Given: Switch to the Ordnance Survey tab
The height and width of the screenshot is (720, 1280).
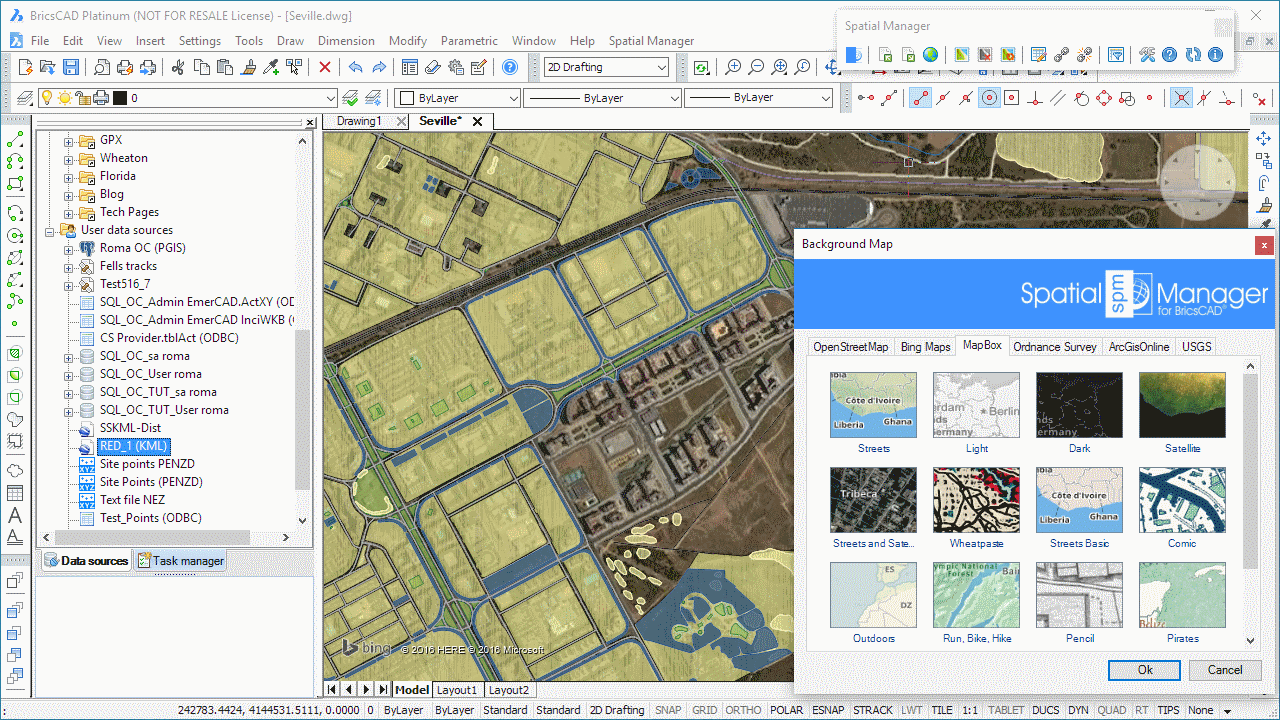Looking at the screenshot, I should pyautogui.click(x=1055, y=347).
